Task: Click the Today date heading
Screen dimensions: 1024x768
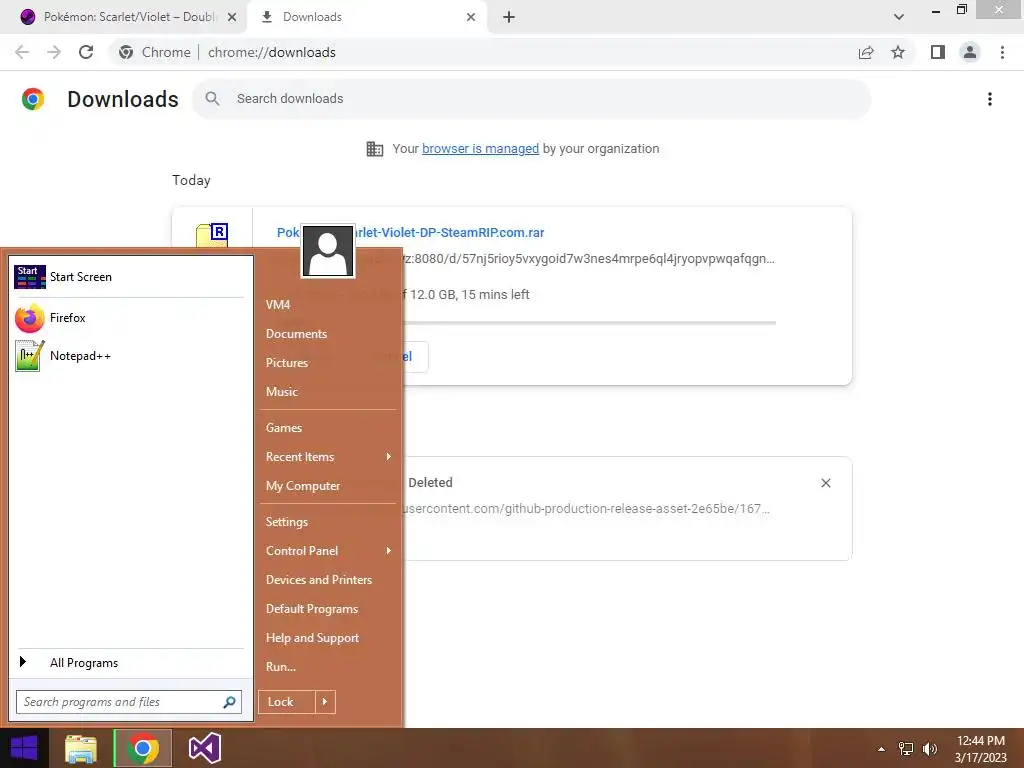Action: pos(191,180)
